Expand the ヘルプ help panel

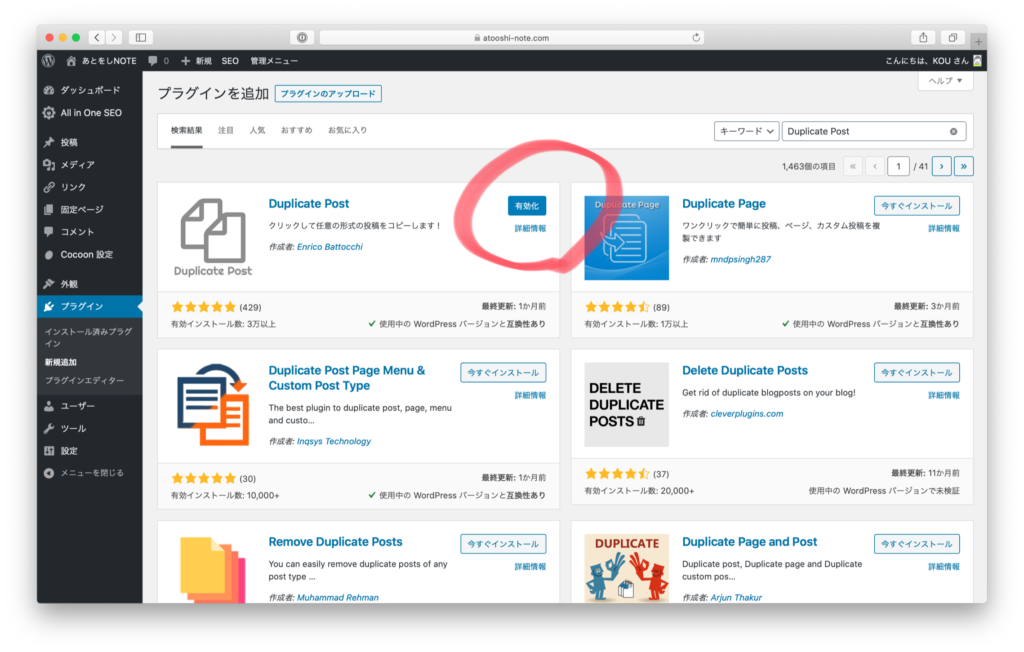(944, 80)
